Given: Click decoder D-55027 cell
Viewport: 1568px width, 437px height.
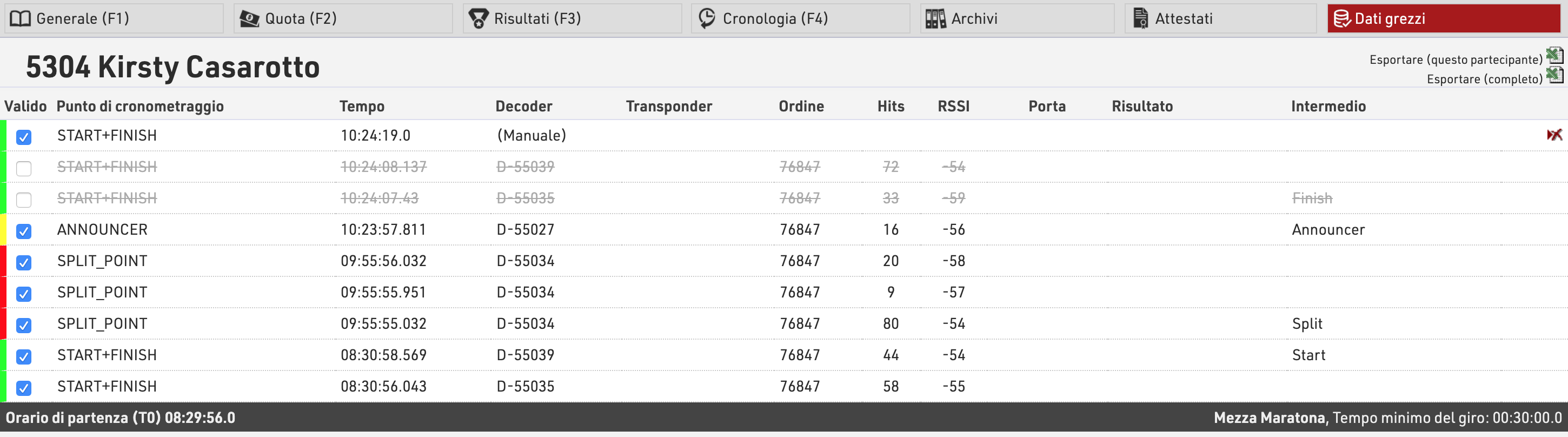Looking at the screenshot, I should pyautogui.click(x=526, y=229).
